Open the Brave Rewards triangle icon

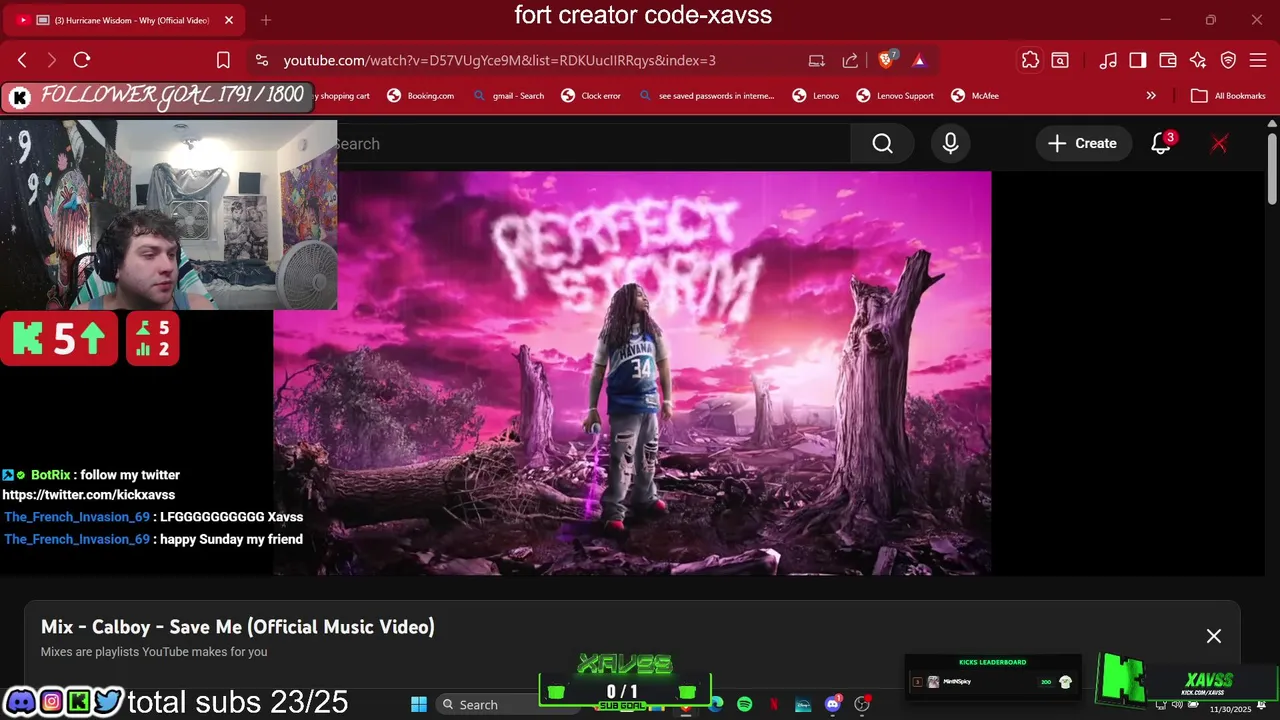point(919,60)
